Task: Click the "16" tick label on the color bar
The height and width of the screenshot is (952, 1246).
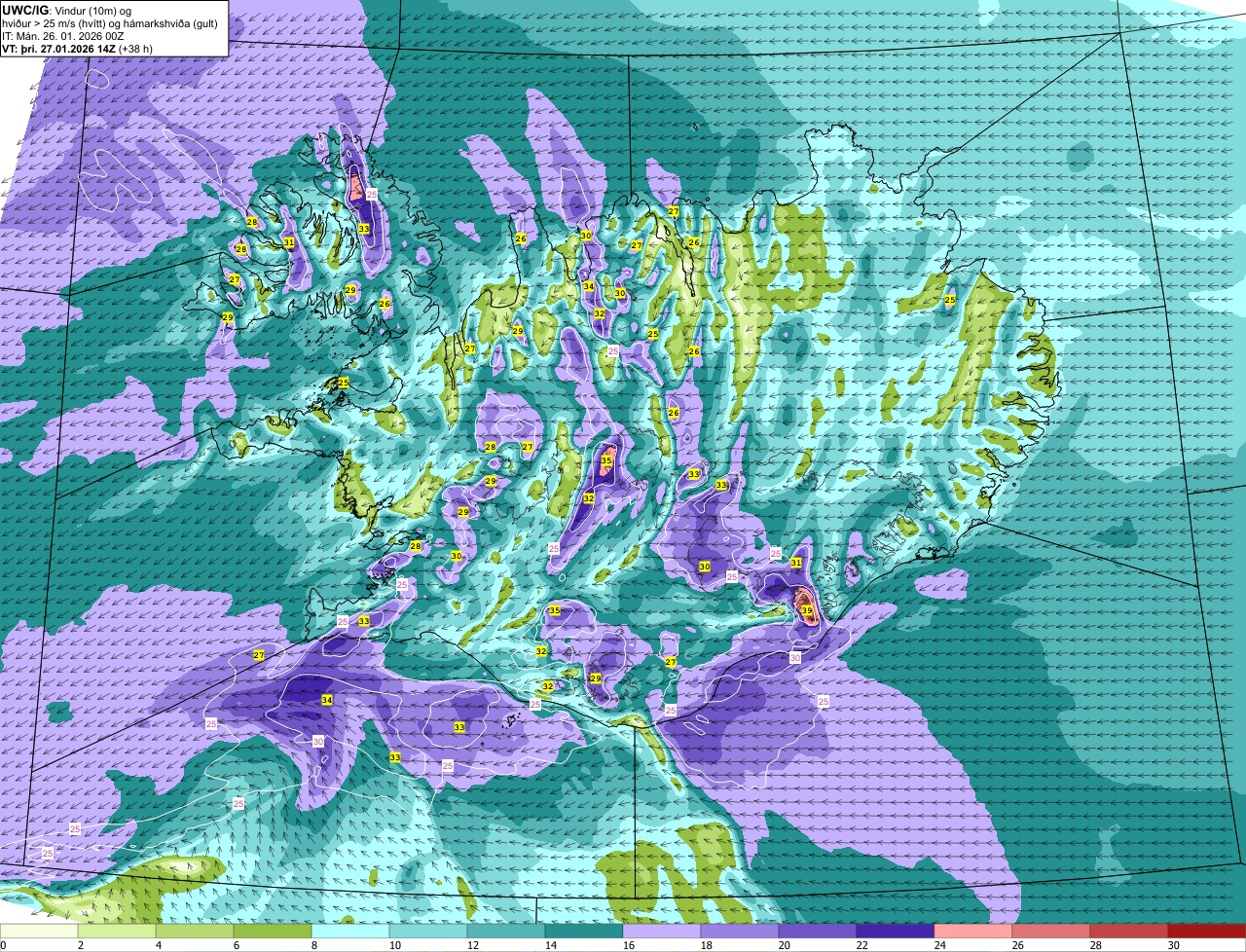Action: pos(628,945)
